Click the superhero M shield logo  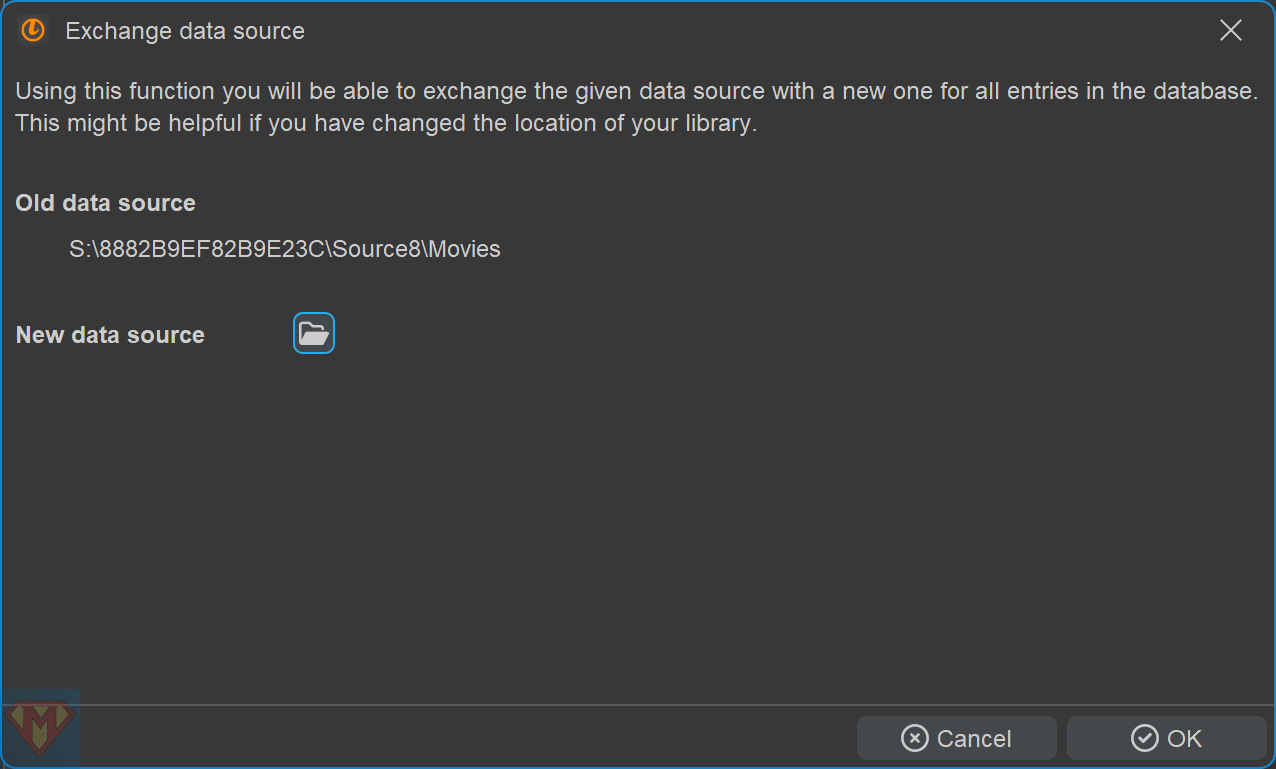[41, 727]
